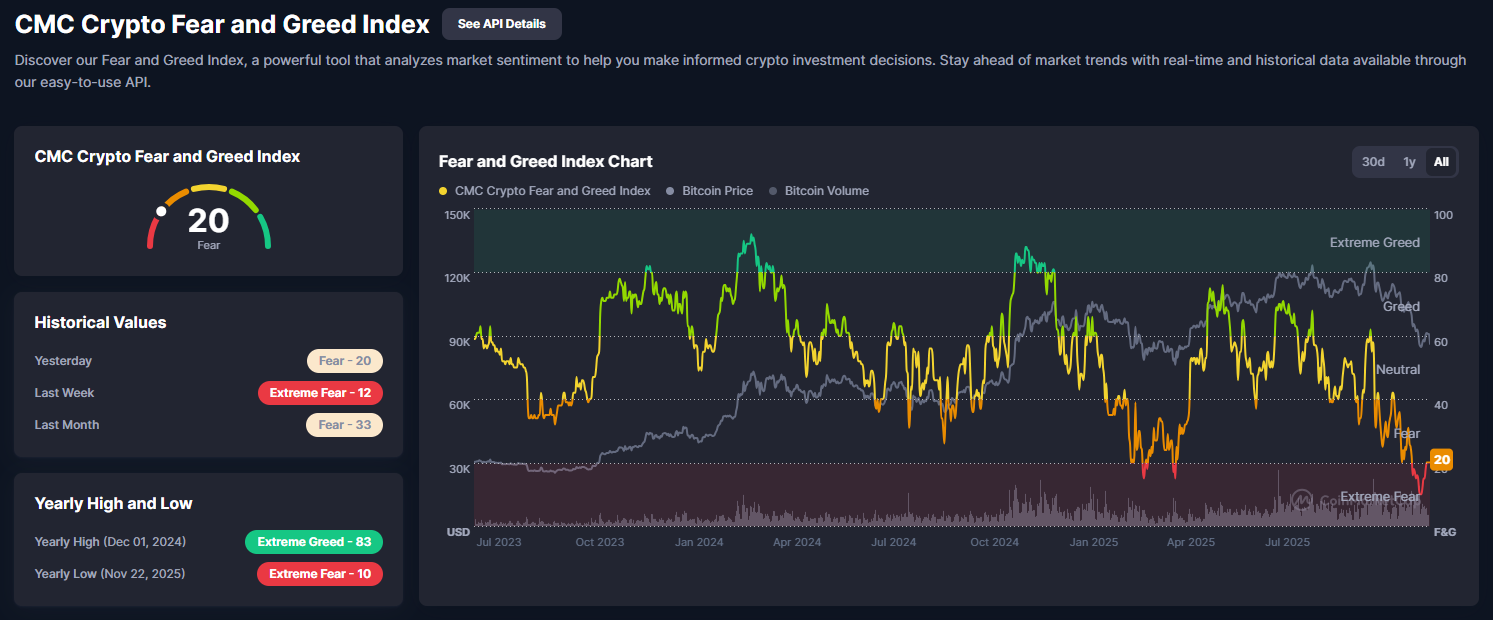Choose the All time range tab
Viewport: 1493px width, 620px height.
(x=1441, y=162)
